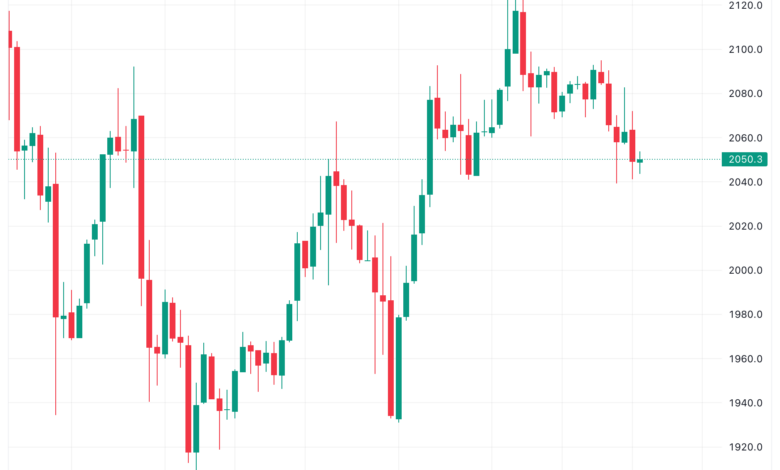Click the green candle topping near 2117

[515, 32]
